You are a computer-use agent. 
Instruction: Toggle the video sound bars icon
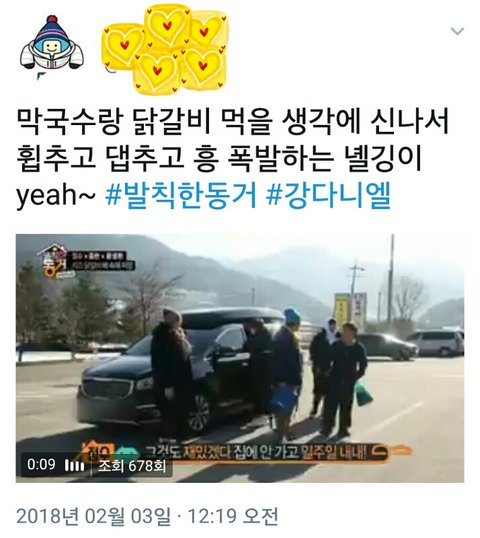pyautogui.click(x=74, y=466)
